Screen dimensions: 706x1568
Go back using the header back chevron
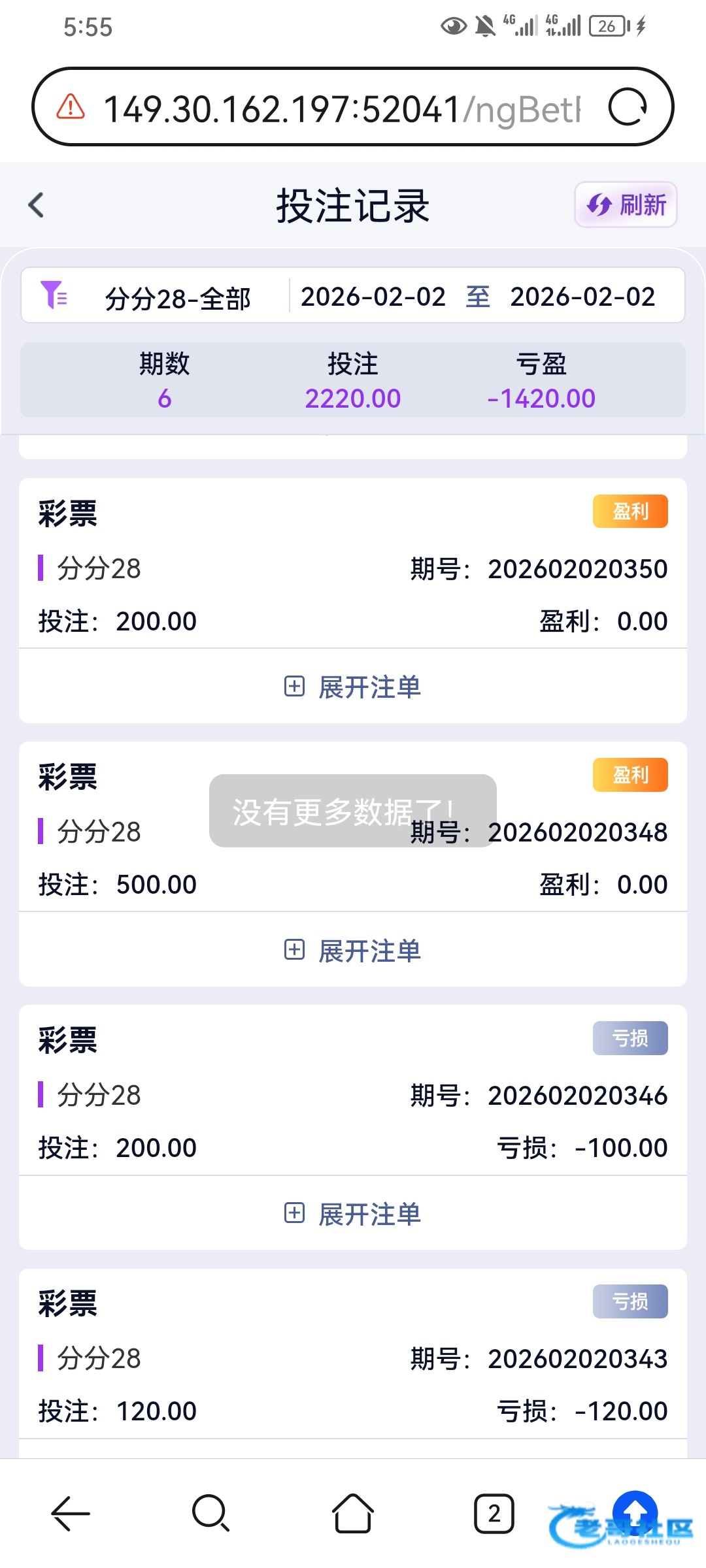pos(37,205)
